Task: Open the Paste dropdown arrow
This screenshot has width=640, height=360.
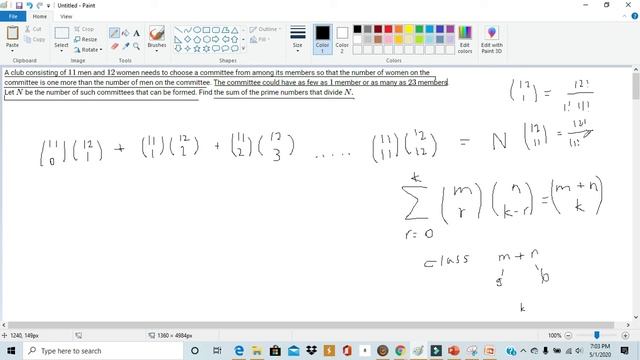Action: point(12,51)
